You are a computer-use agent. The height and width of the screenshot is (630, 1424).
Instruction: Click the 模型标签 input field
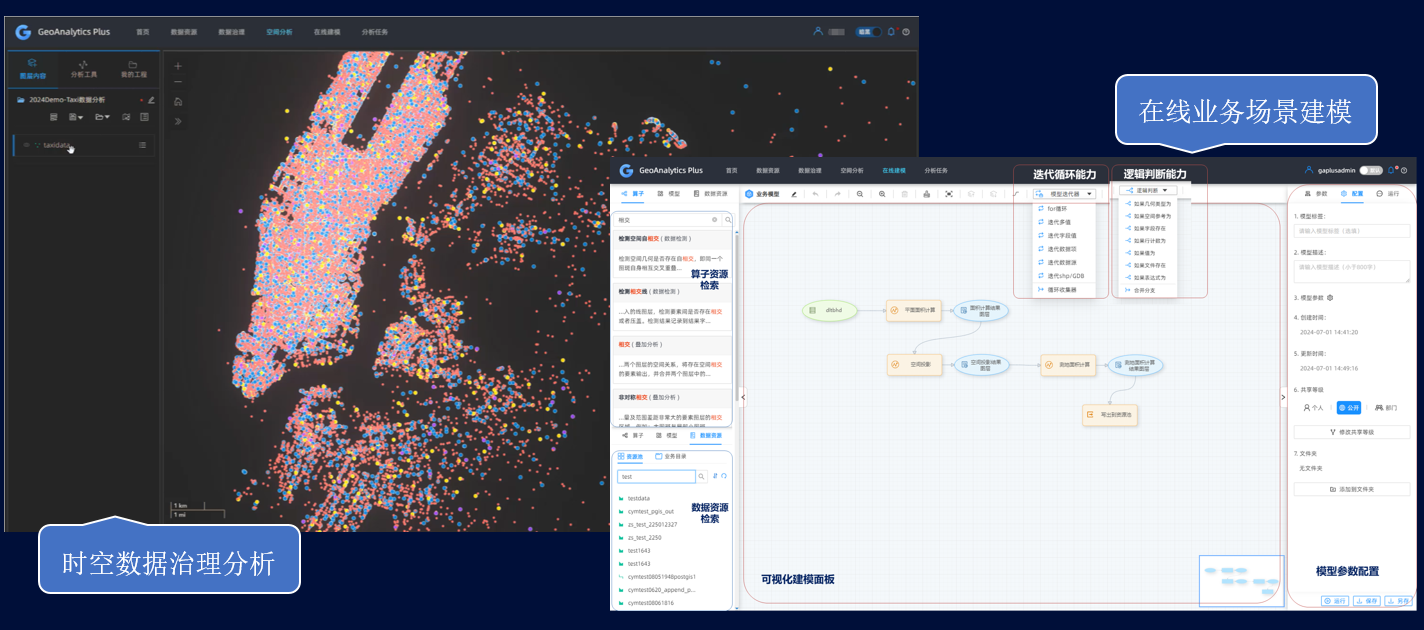point(1352,231)
